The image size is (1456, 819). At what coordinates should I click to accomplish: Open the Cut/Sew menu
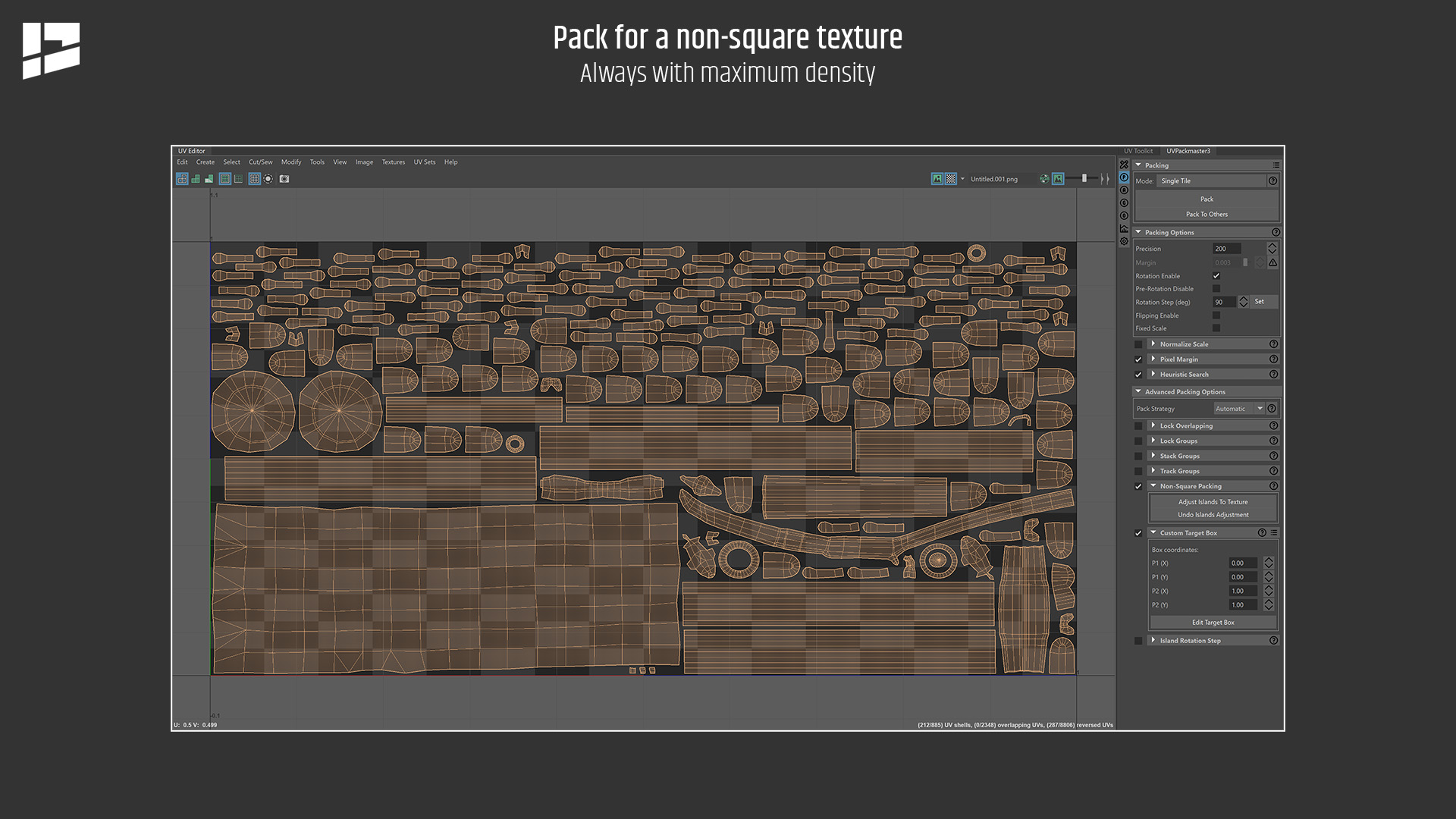[261, 162]
